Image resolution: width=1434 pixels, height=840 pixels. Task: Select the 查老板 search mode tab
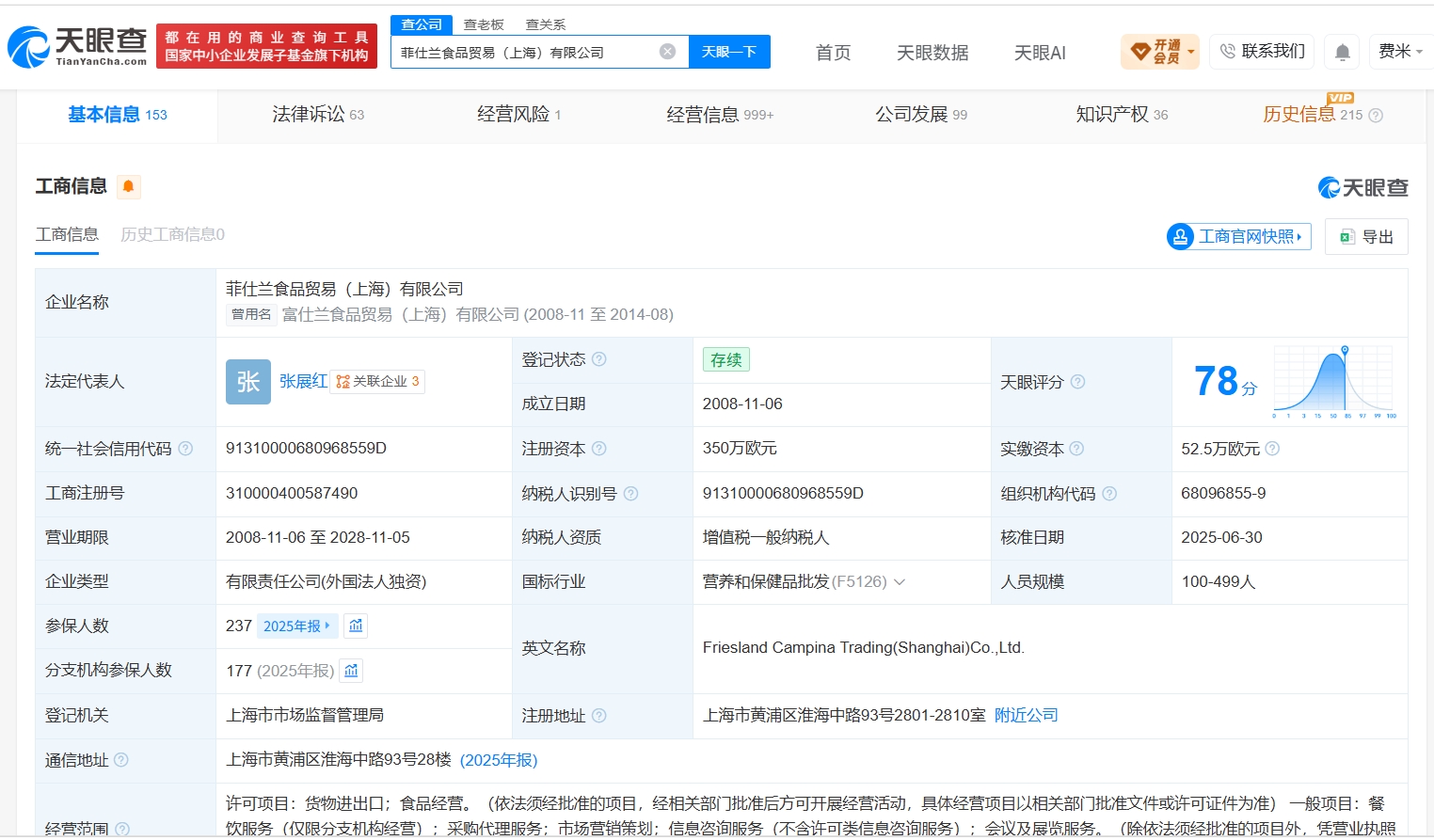click(484, 24)
